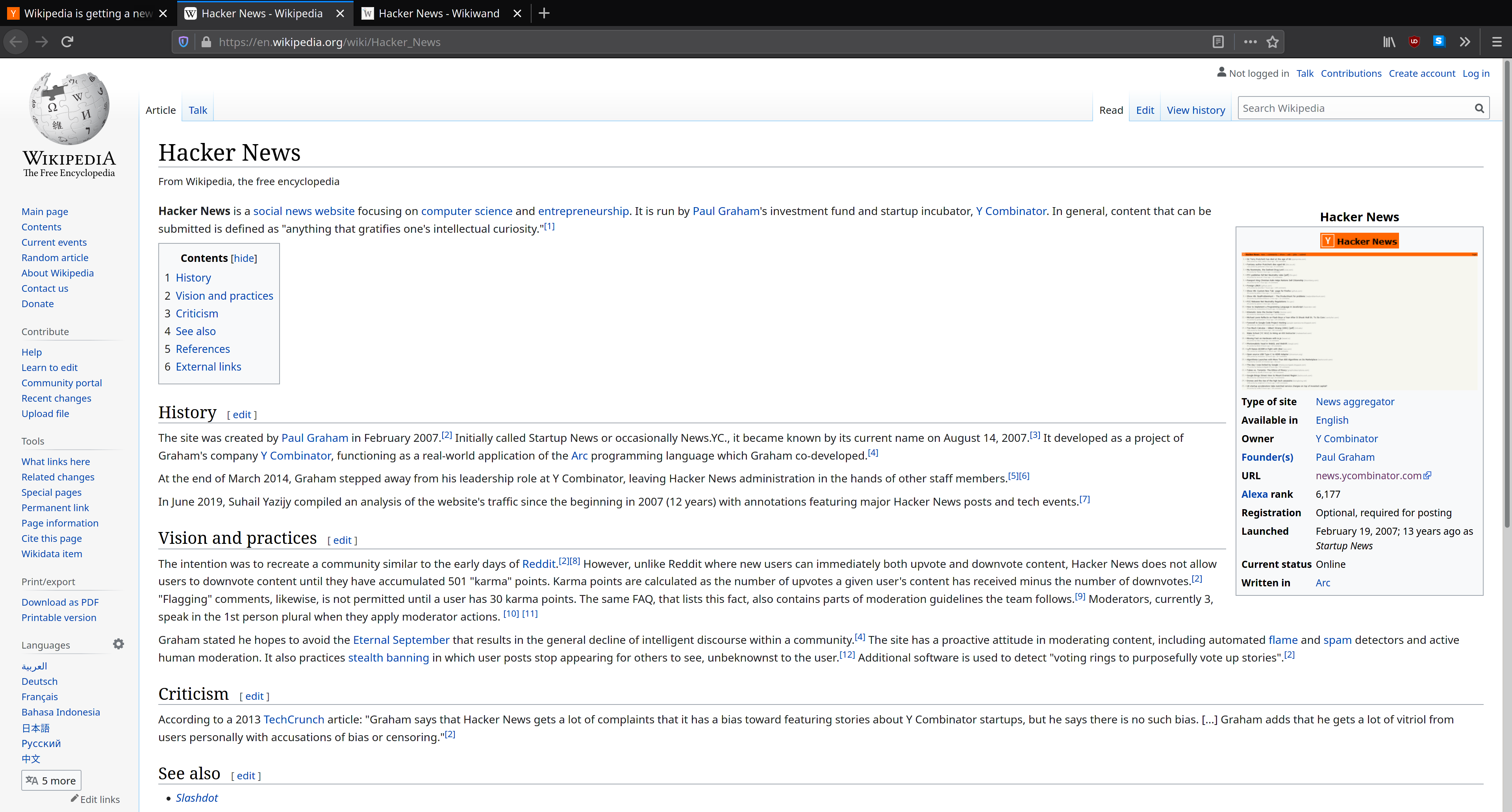
Task: Edit the History section
Action: click(x=242, y=415)
